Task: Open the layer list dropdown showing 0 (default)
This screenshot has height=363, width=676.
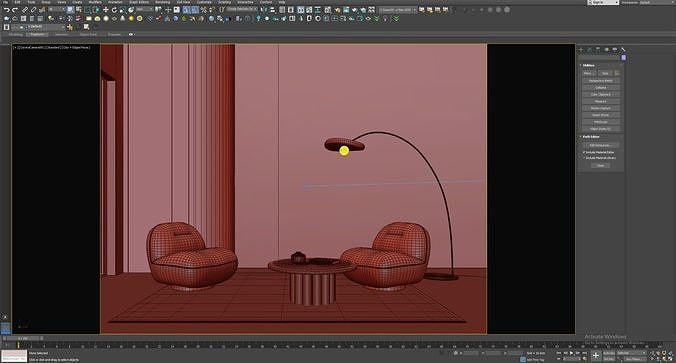Action: click(x=38, y=27)
